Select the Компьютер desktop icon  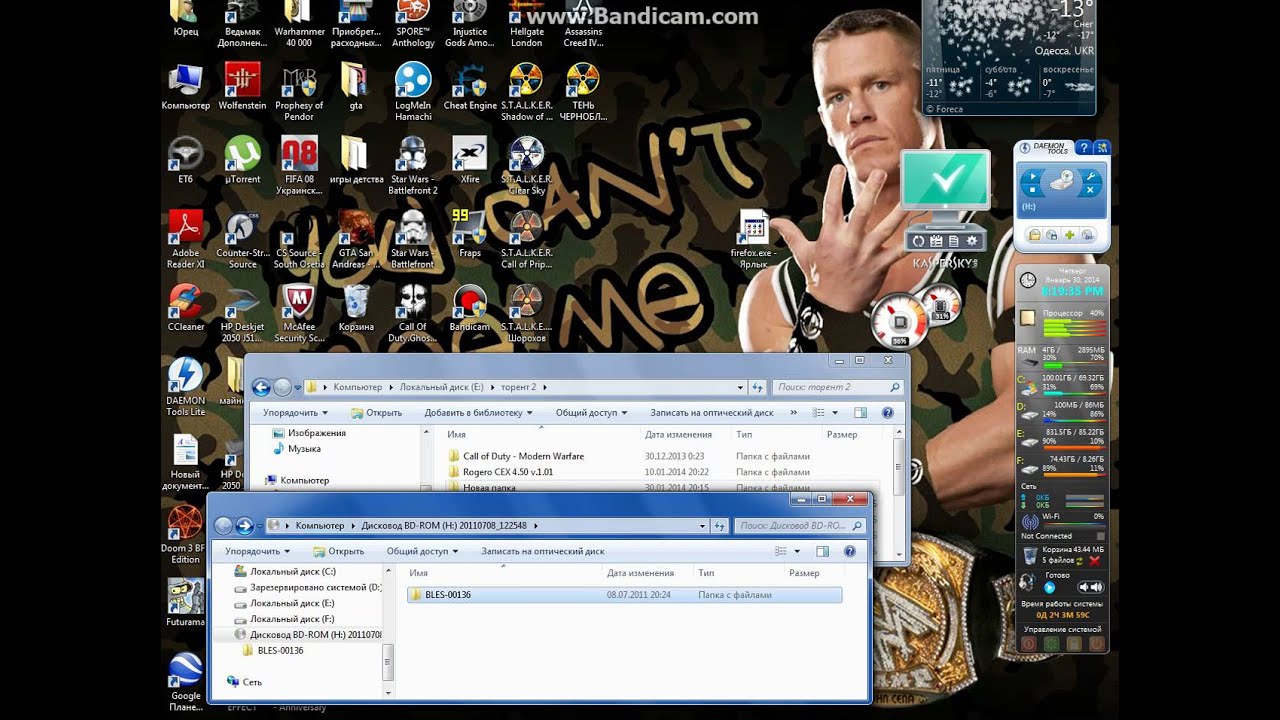[185, 87]
